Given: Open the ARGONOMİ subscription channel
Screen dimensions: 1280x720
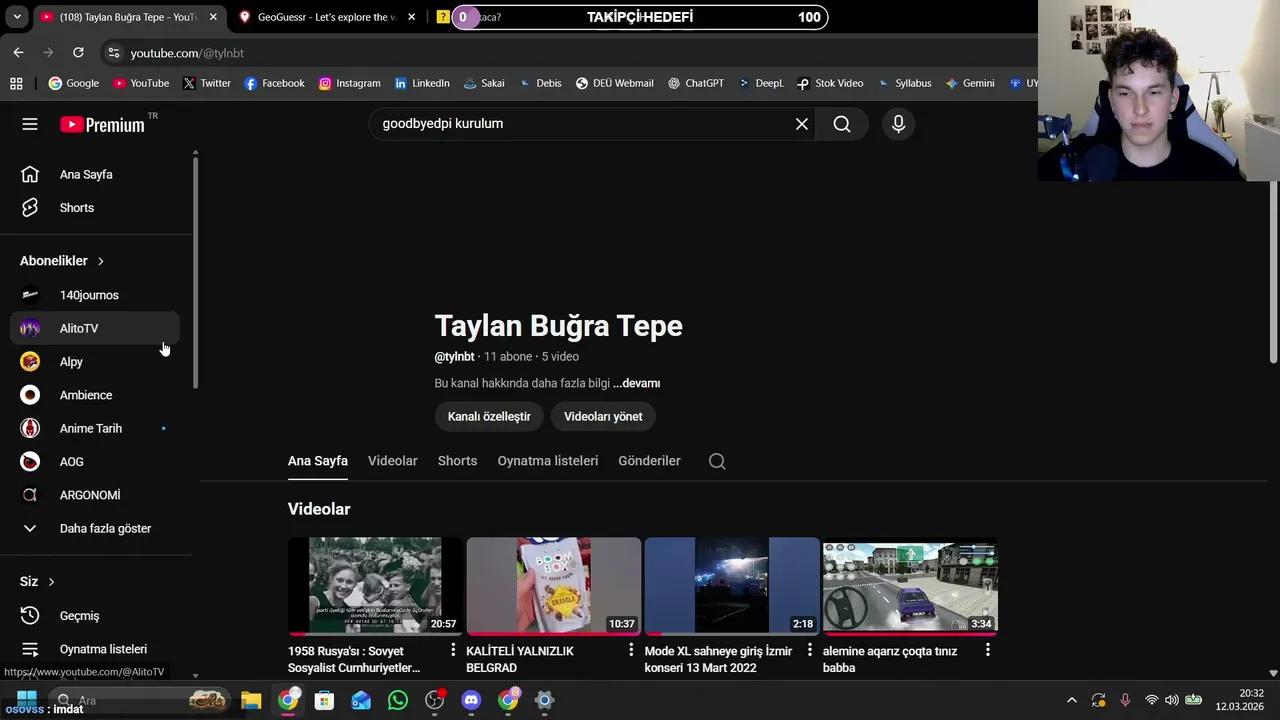Looking at the screenshot, I should [96, 495].
